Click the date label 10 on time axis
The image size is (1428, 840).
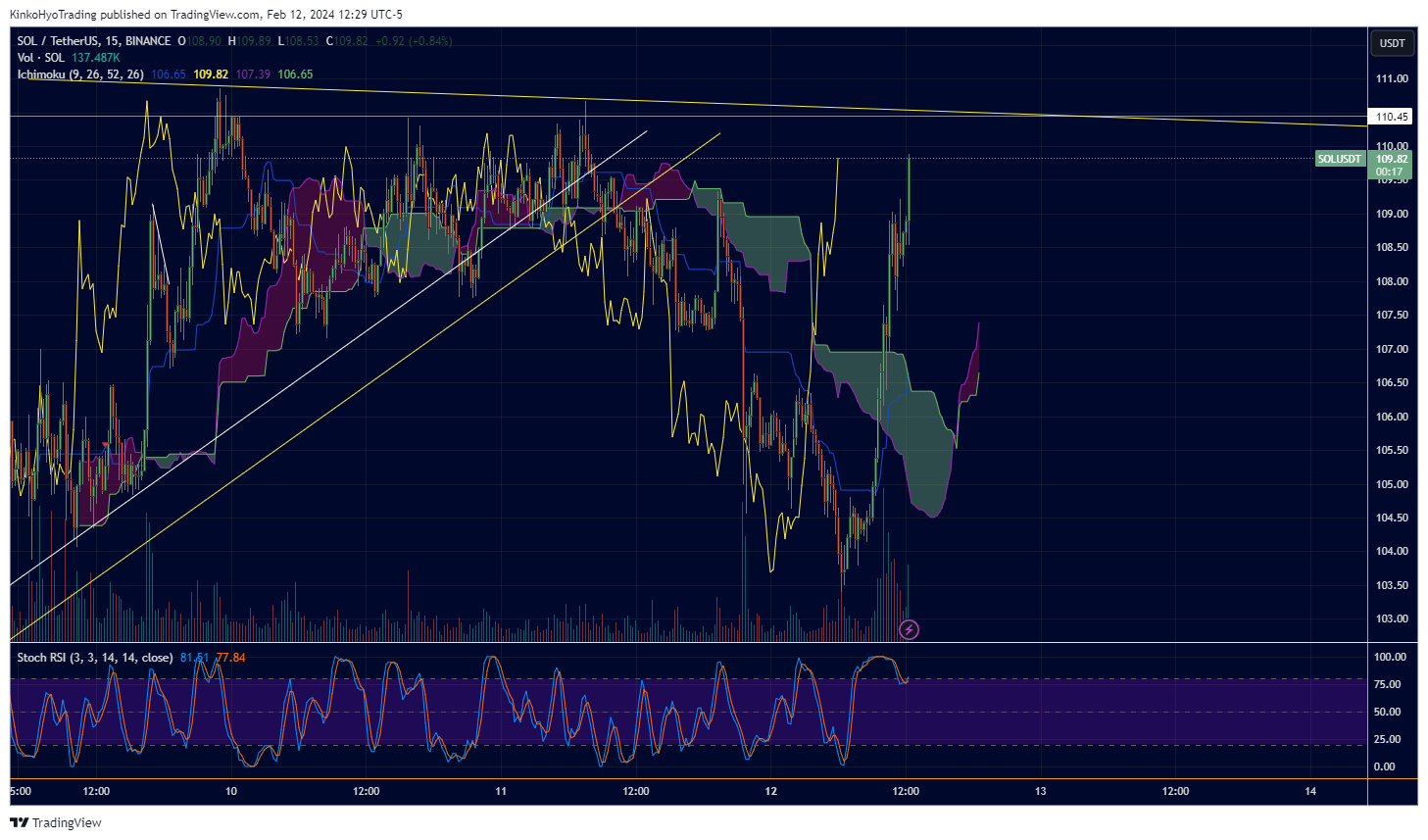tap(231, 791)
